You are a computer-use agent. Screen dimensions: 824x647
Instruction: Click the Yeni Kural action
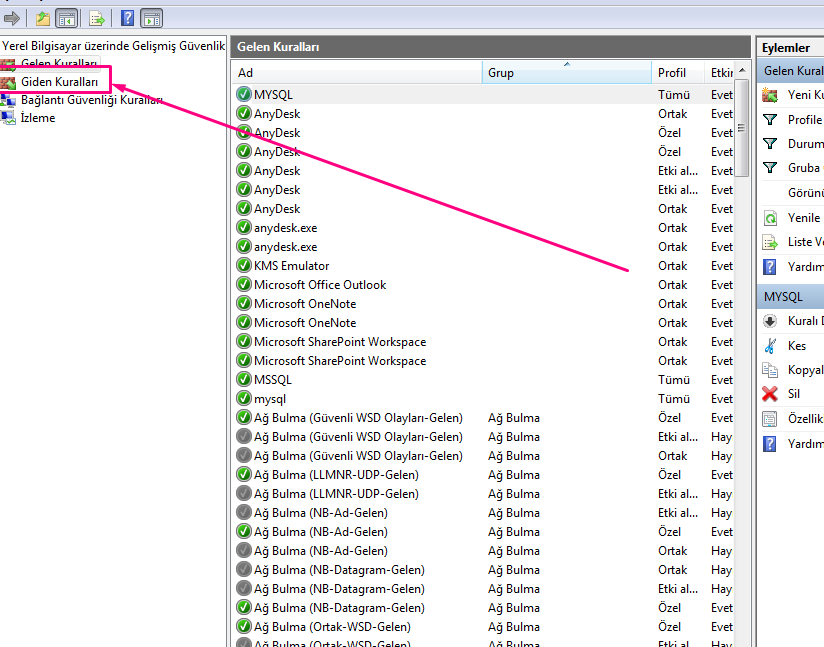click(x=806, y=95)
